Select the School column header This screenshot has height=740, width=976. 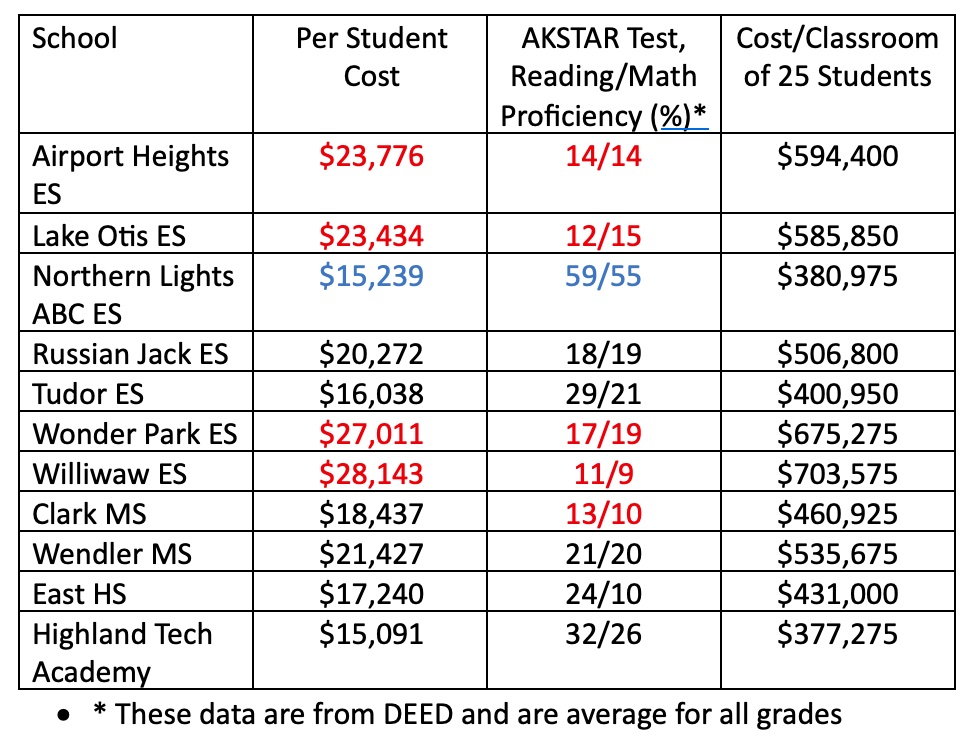tap(74, 38)
